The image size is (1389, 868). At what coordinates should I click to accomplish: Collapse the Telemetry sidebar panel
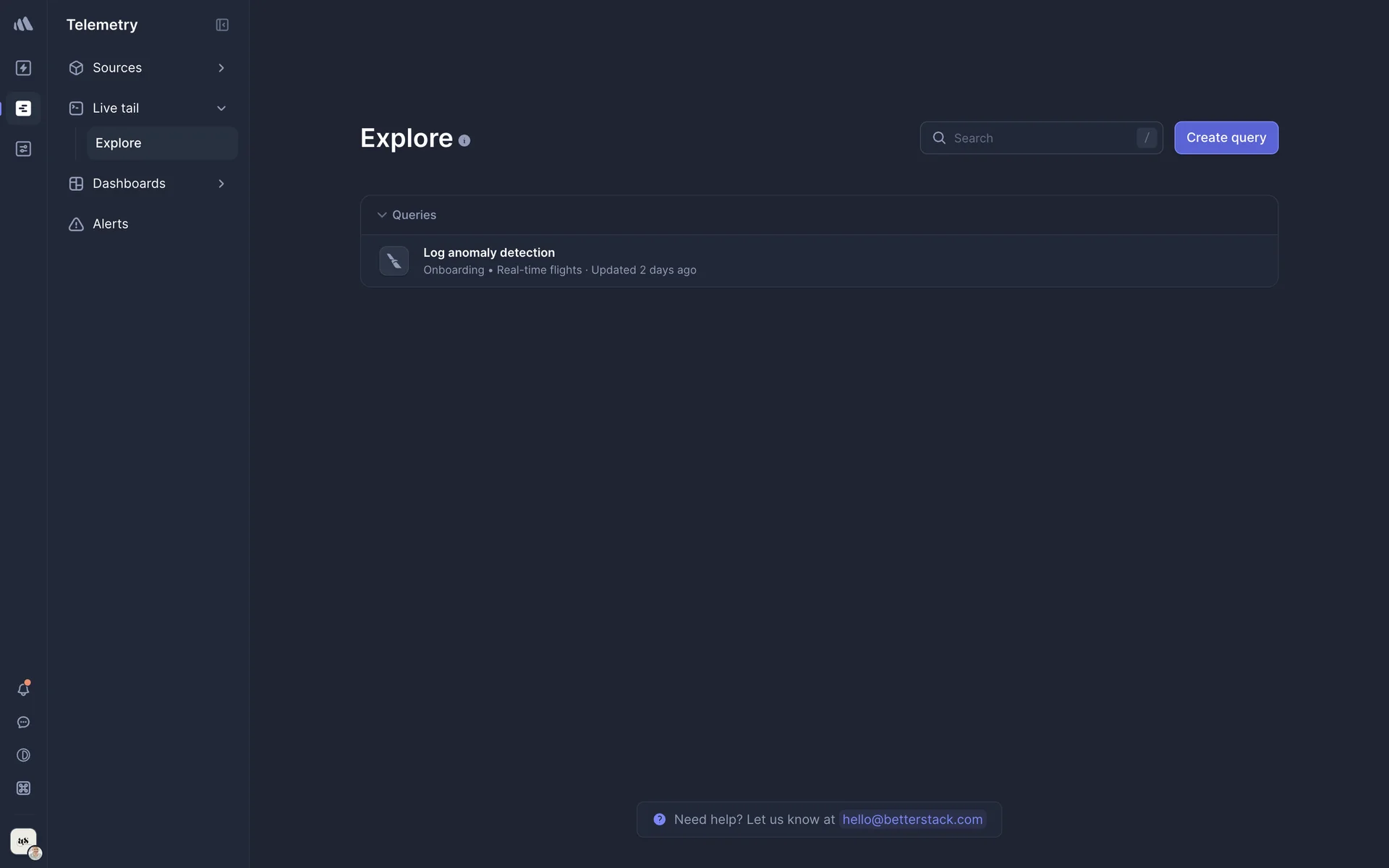[222, 25]
